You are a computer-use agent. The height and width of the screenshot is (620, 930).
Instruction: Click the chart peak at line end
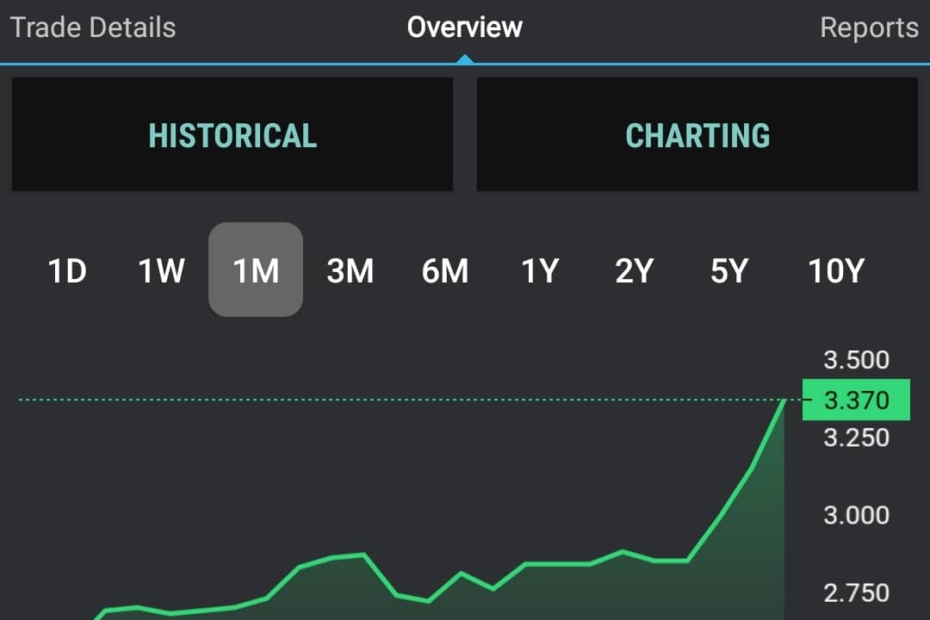pos(784,401)
